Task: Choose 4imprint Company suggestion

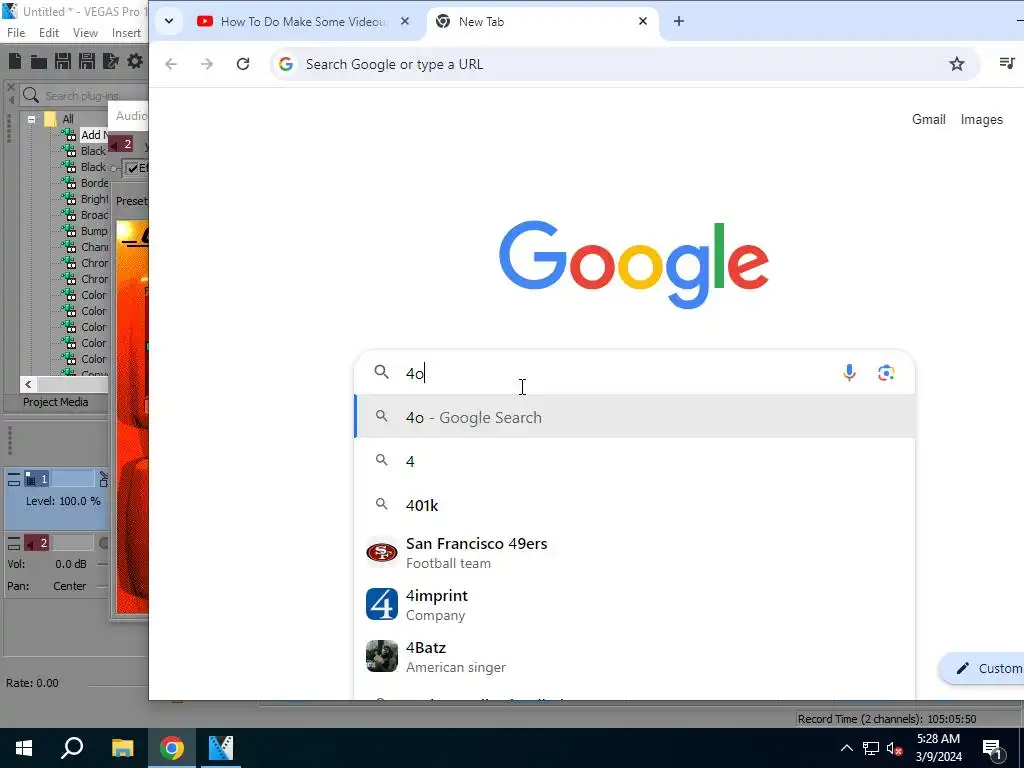Action: (635, 605)
